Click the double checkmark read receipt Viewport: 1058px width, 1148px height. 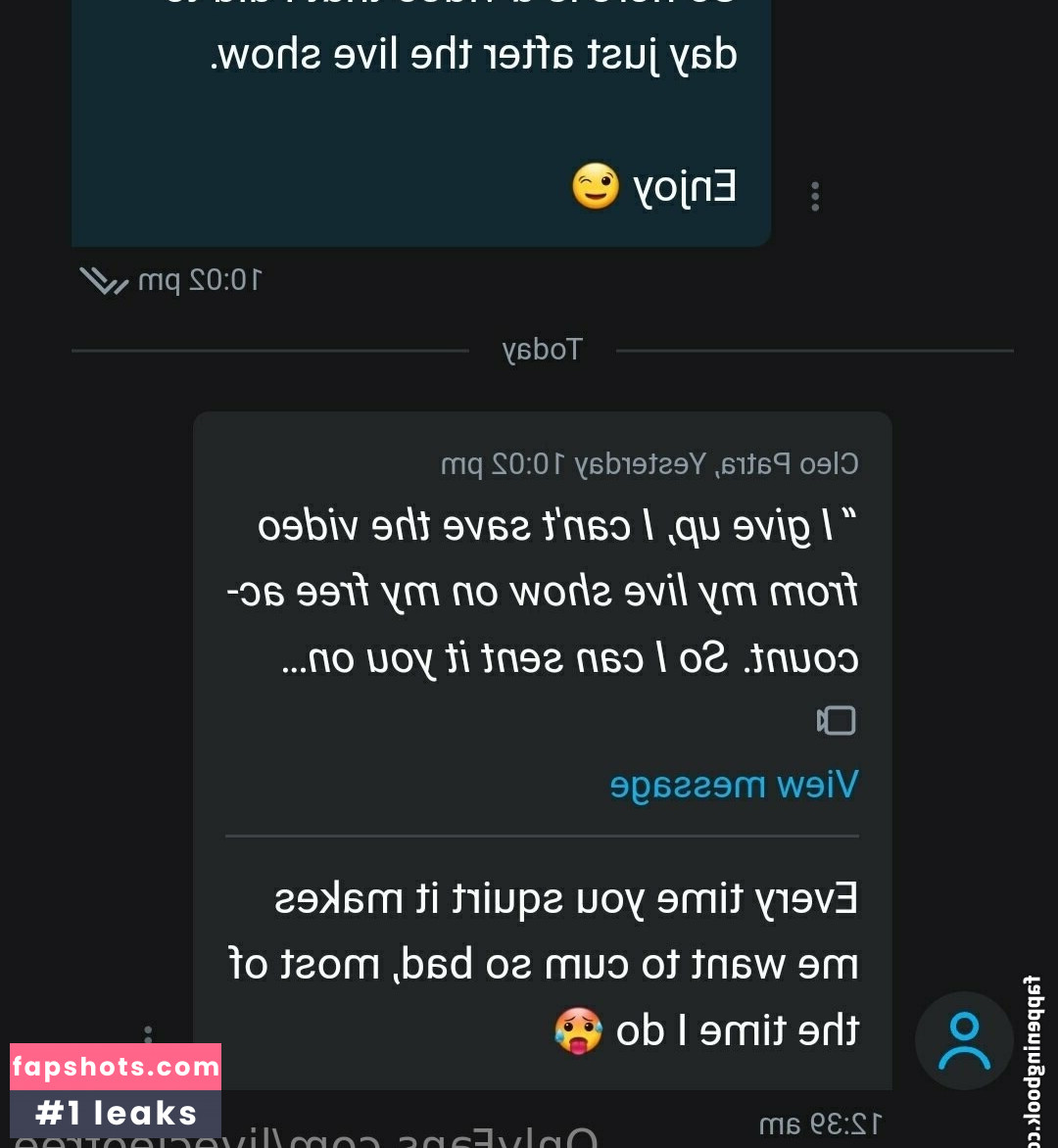click(x=104, y=280)
